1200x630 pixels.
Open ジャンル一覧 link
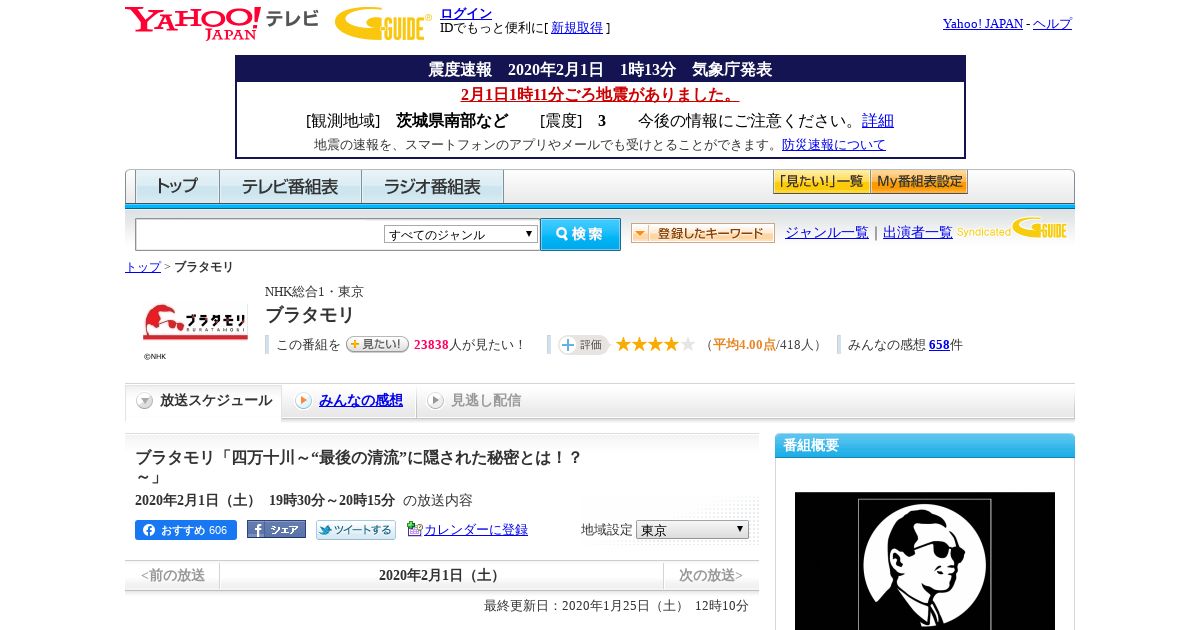(827, 233)
